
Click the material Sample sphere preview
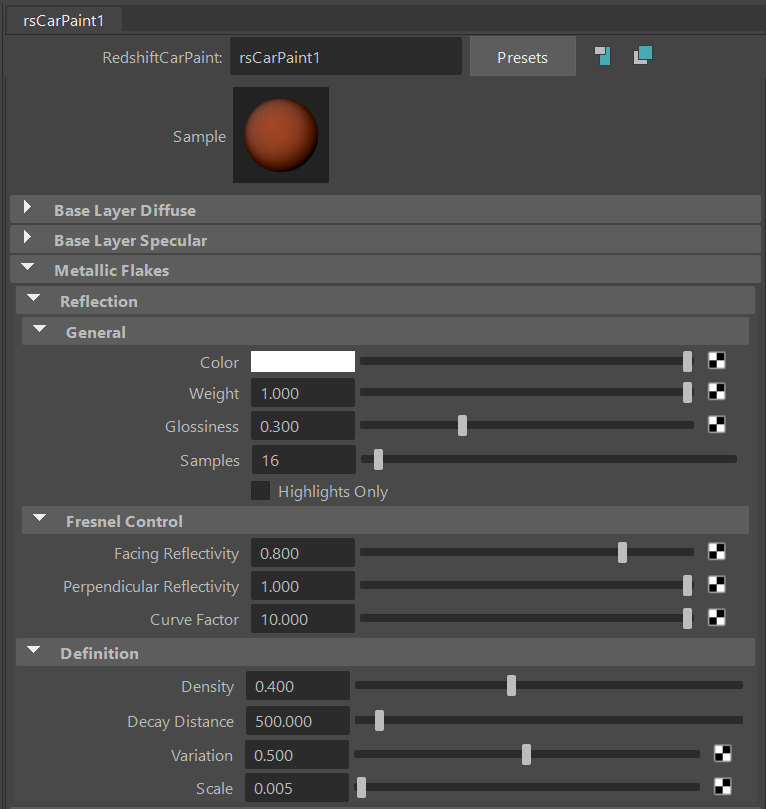tap(281, 135)
